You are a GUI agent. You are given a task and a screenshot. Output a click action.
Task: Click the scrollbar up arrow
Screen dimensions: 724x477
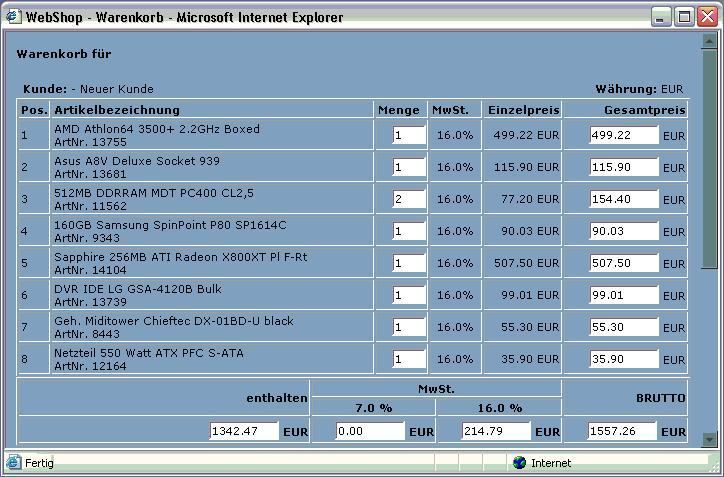click(709, 41)
